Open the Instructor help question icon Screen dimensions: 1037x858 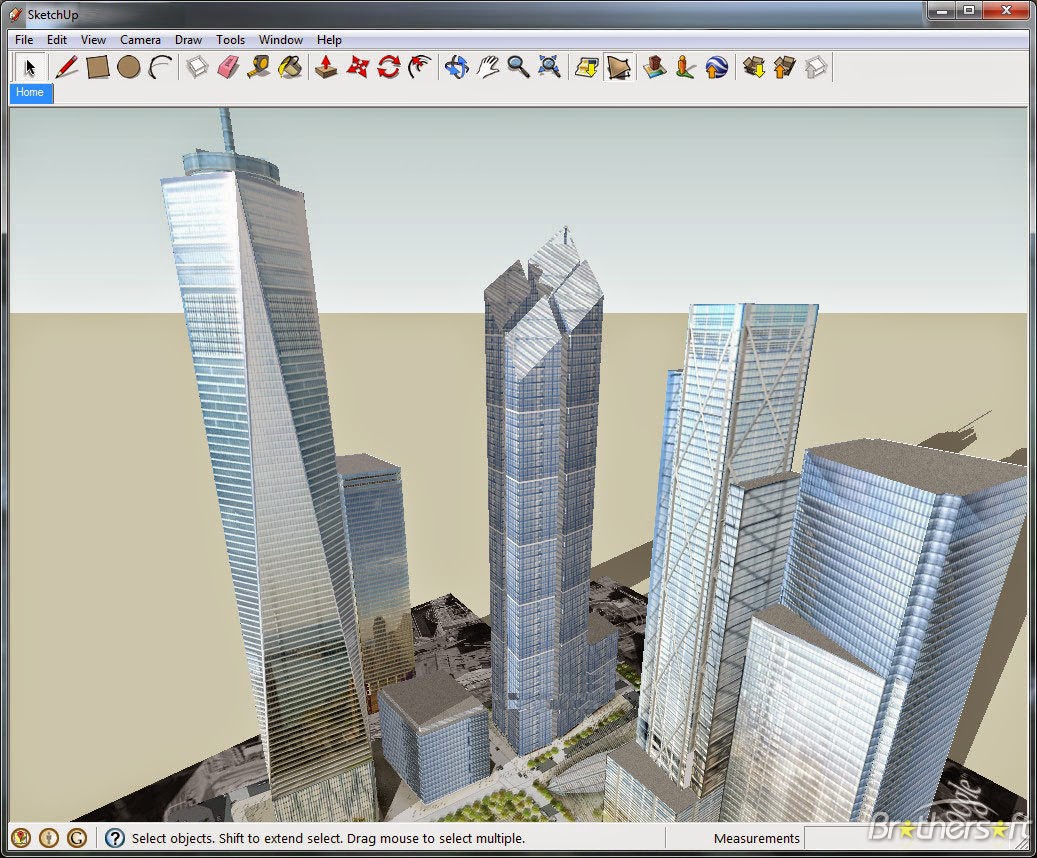114,838
